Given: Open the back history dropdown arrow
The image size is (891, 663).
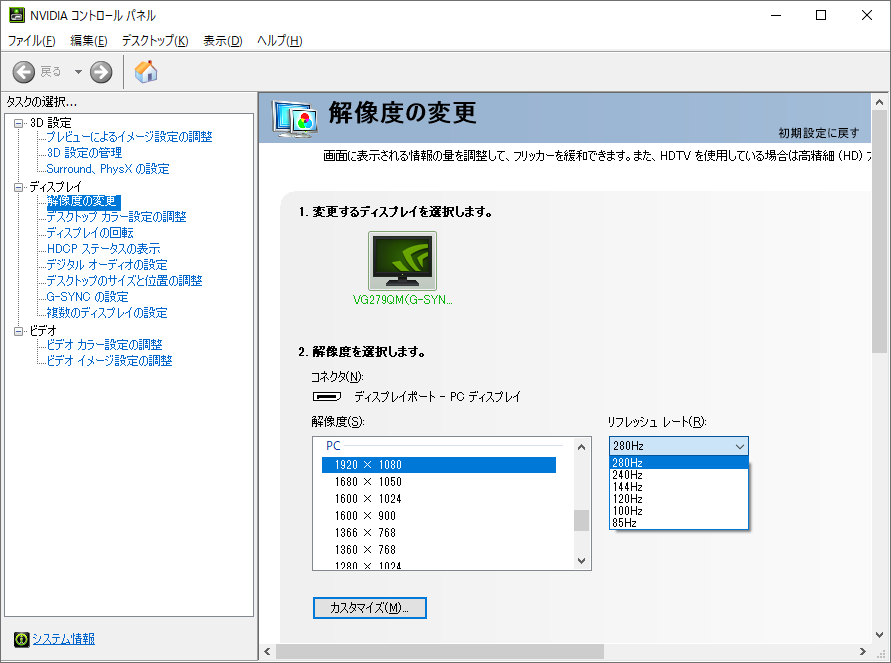Looking at the screenshot, I should pyautogui.click(x=78, y=72).
